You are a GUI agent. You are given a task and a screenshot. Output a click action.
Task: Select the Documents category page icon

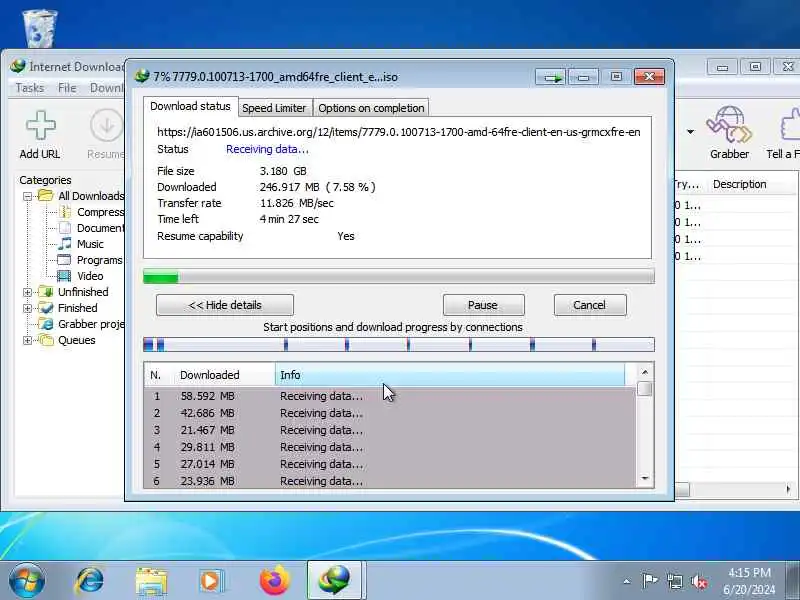click(65, 228)
